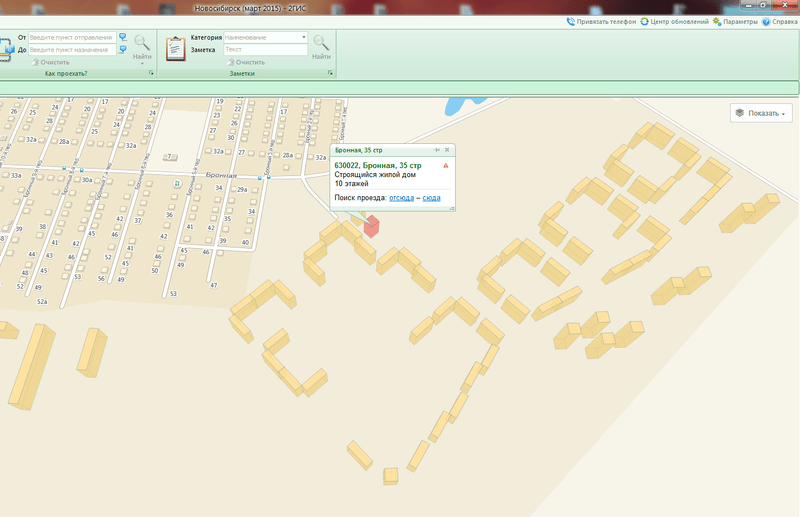Click the notes Найти magnifier icon
The height and width of the screenshot is (517, 800).
[321, 43]
